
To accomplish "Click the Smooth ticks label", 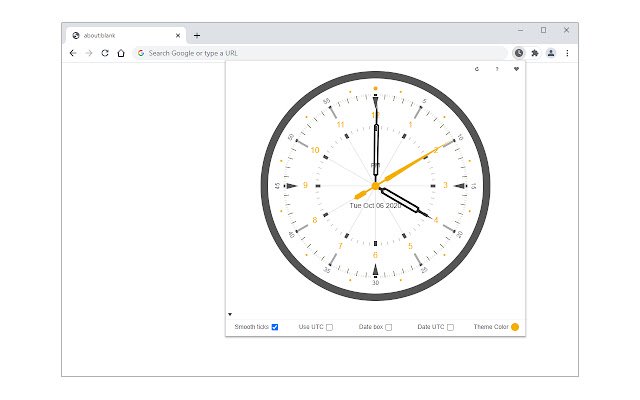I will point(251,327).
